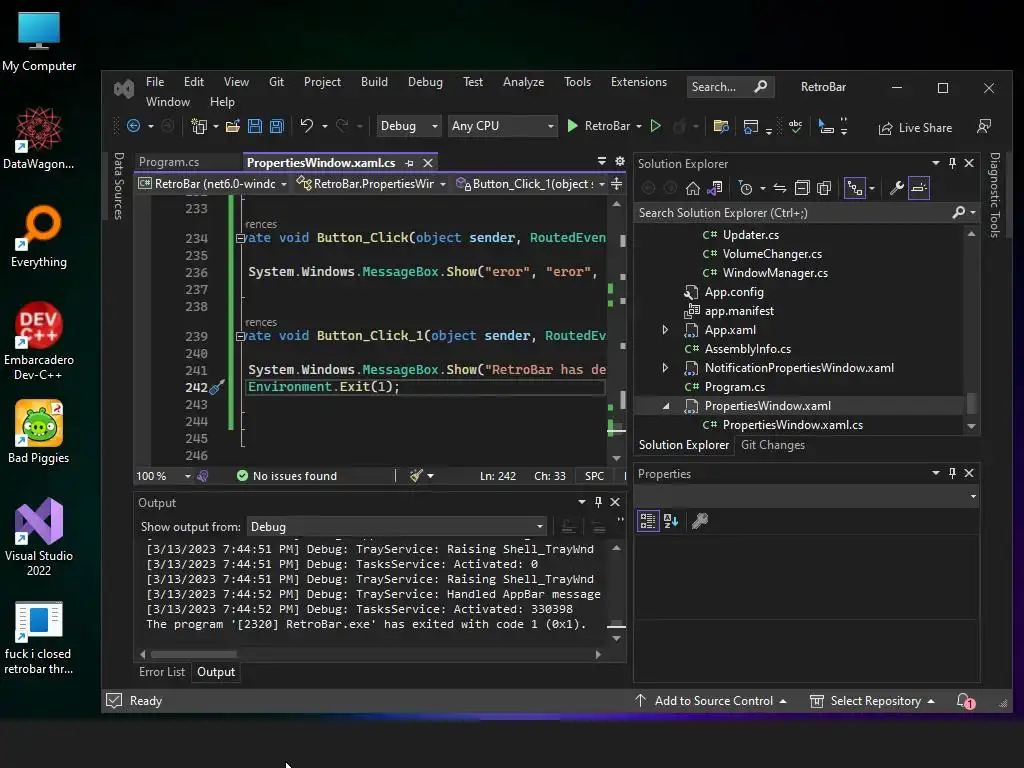Click the Navigate Backward arrow in toolbar
Screen dimensions: 1024x768
pos(133,126)
